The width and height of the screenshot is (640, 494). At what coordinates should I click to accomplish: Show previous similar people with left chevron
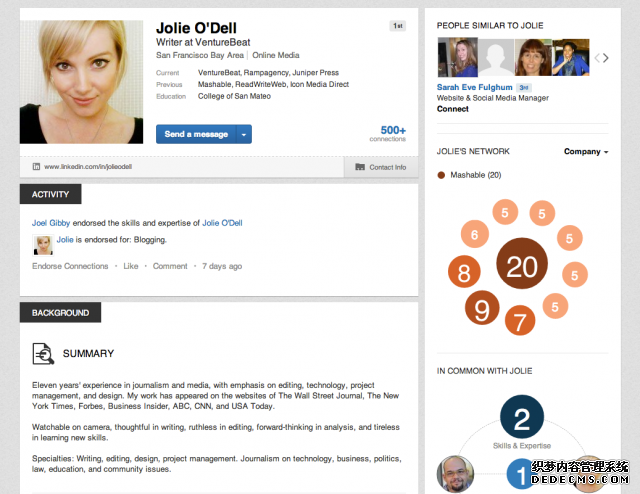tap(597, 58)
